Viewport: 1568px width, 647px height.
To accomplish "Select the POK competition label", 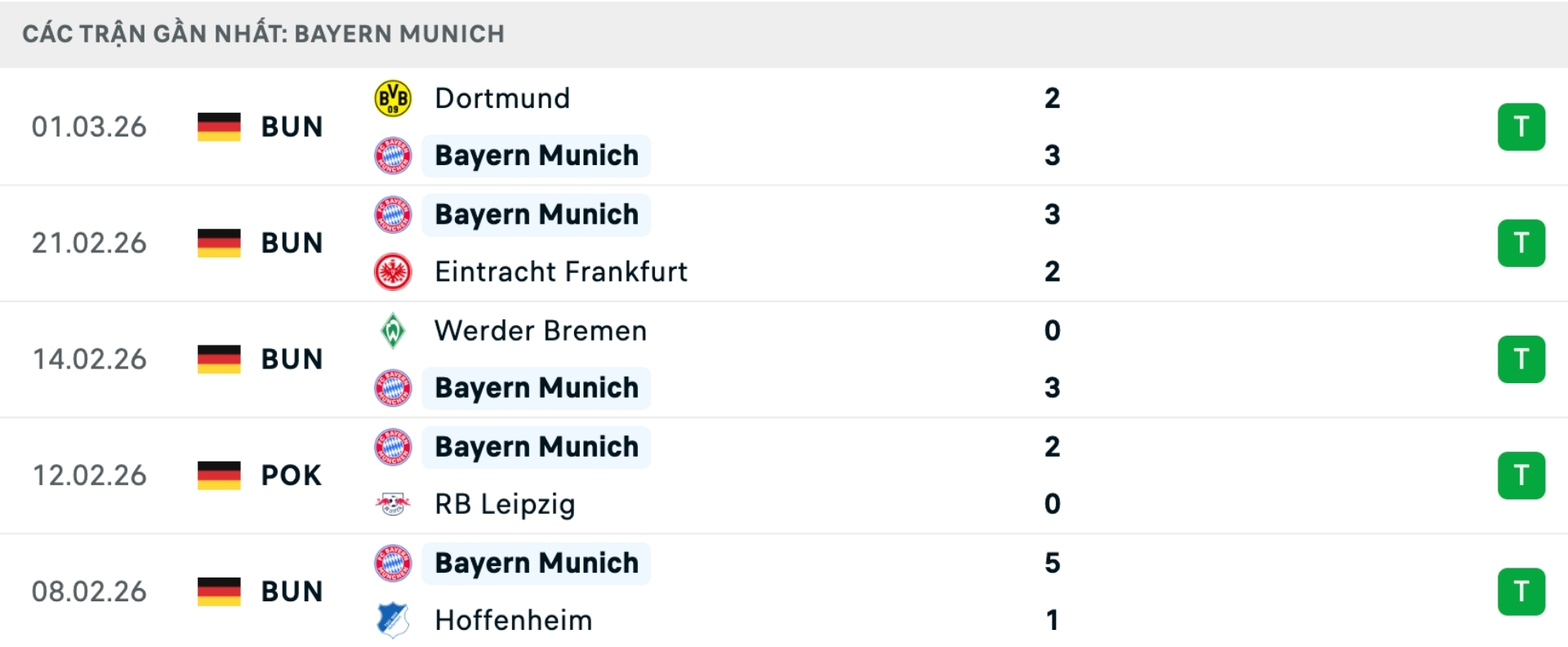I will (290, 475).
